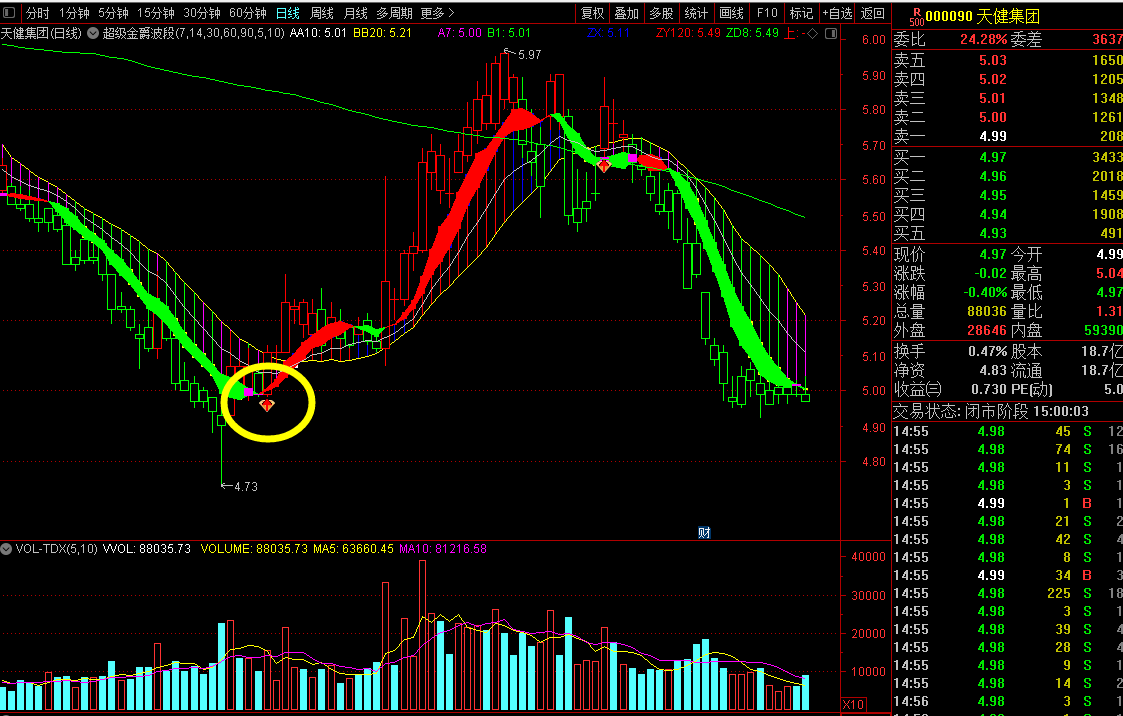Viewport: 1123px width, 716px height.
Task: Switch to 周线 weekly chart
Action: 322,13
